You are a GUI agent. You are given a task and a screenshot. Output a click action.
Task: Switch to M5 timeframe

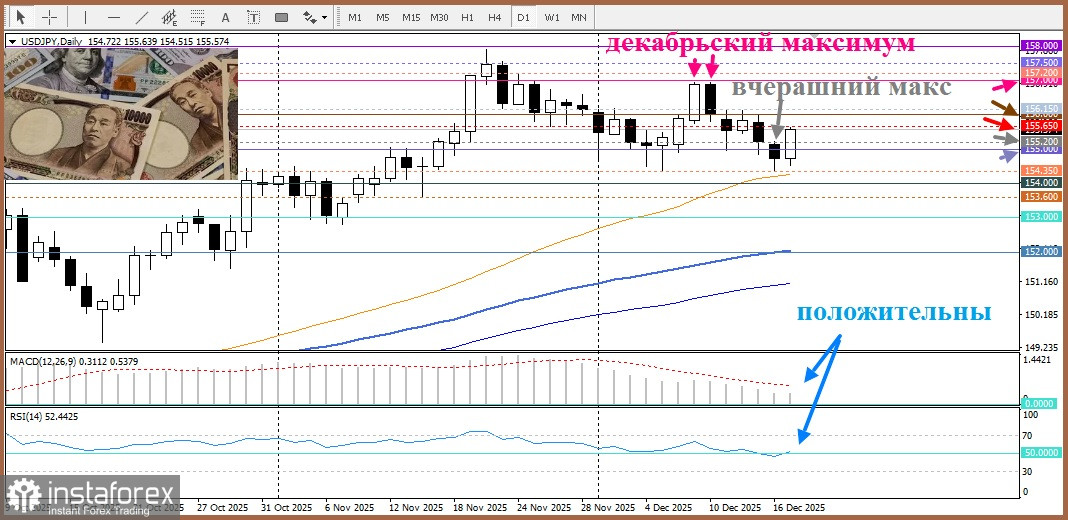click(x=383, y=17)
